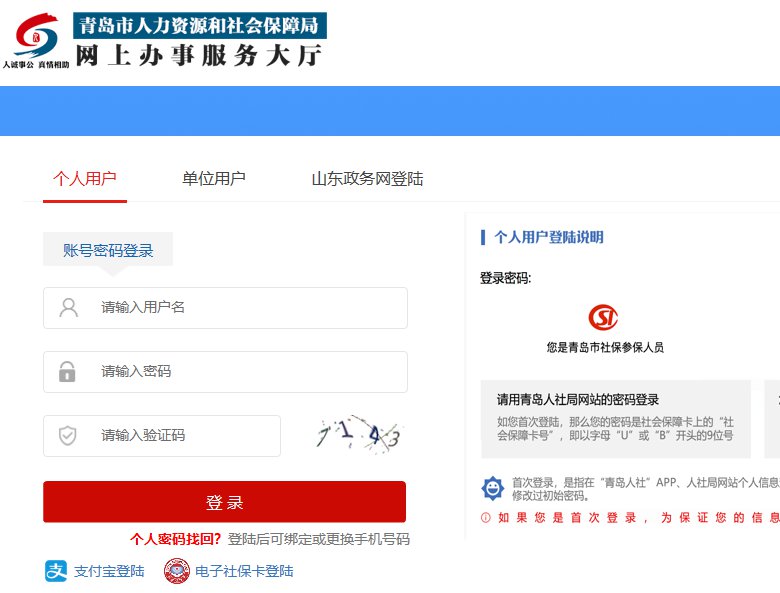Click the red info circle icon
This screenshot has height=593, width=780.
point(486,518)
